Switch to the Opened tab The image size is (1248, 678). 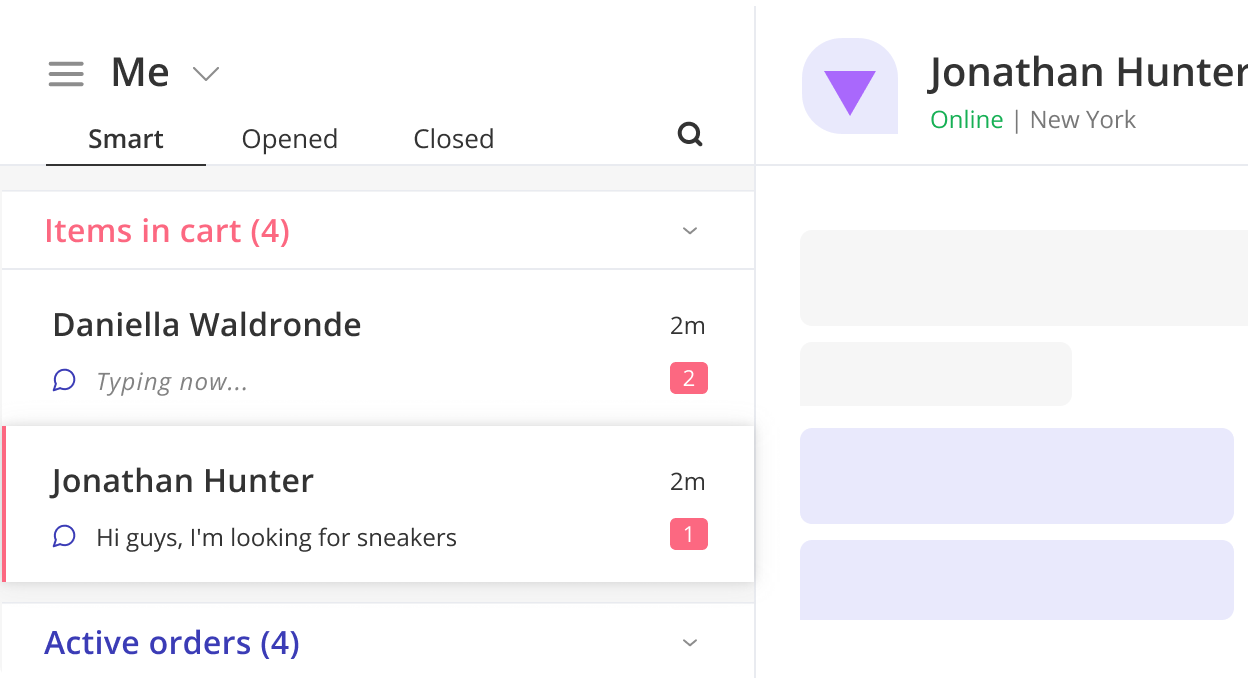(290, 139)
